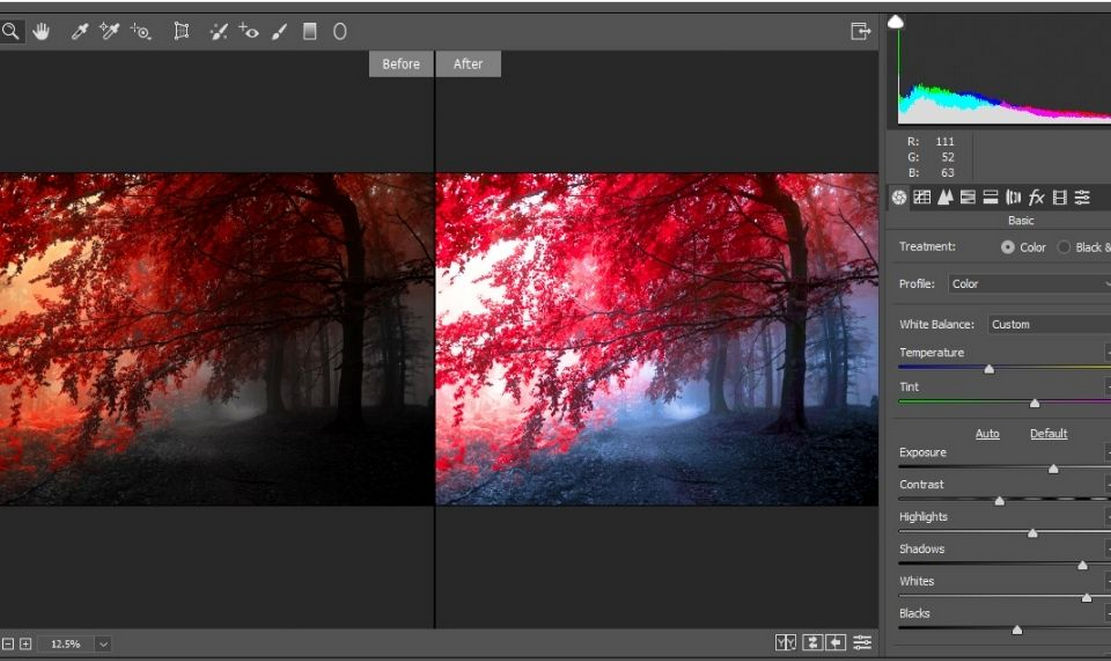Image resolution: width=1111 pixels, height=661 pixels.
Task: Choose Black & White treatment
Action: [1064, 247]
